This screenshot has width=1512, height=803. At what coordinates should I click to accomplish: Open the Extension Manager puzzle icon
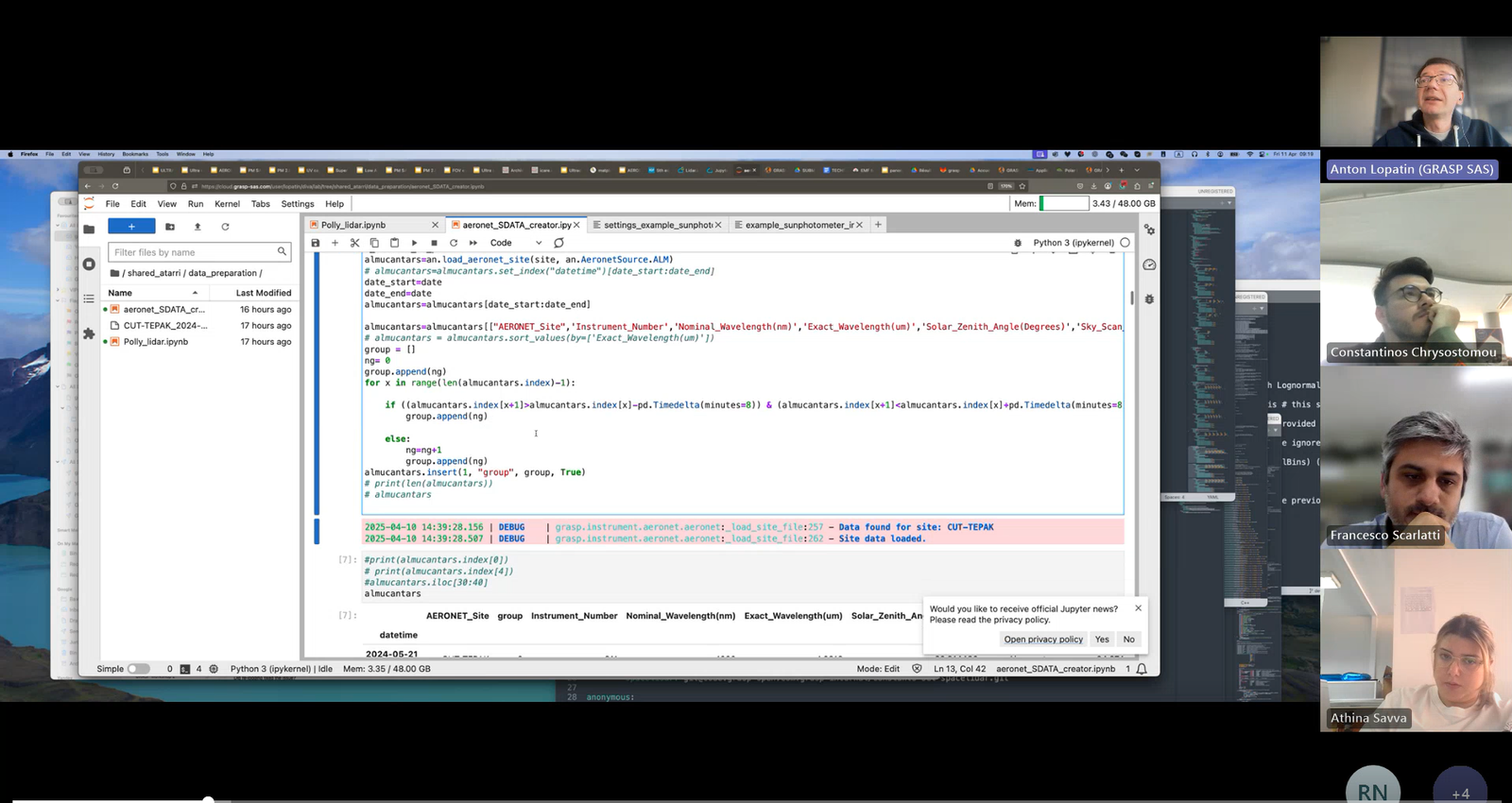click(89, 333)
